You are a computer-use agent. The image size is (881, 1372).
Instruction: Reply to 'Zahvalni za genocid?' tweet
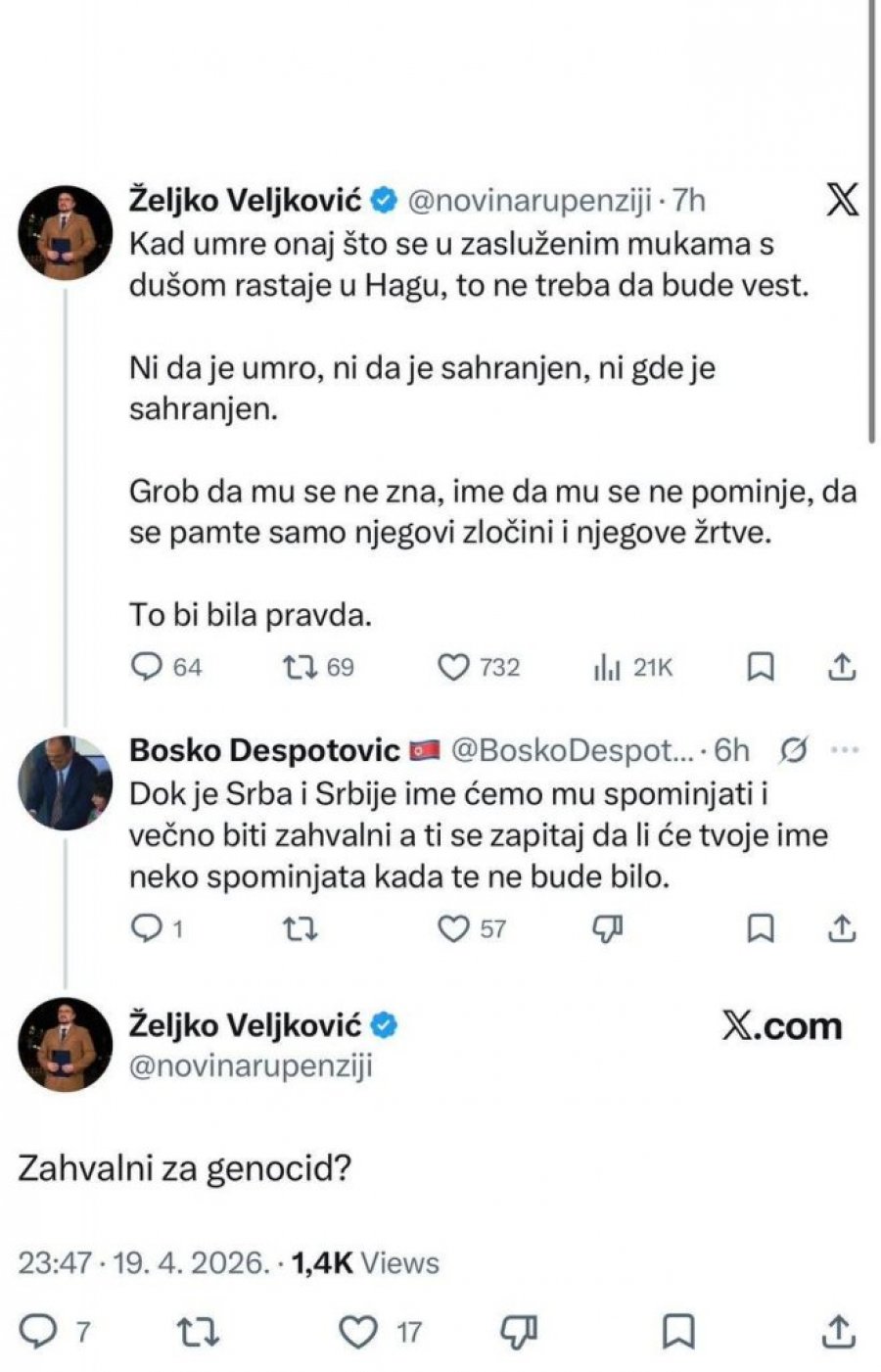(x=41, y=1331)
